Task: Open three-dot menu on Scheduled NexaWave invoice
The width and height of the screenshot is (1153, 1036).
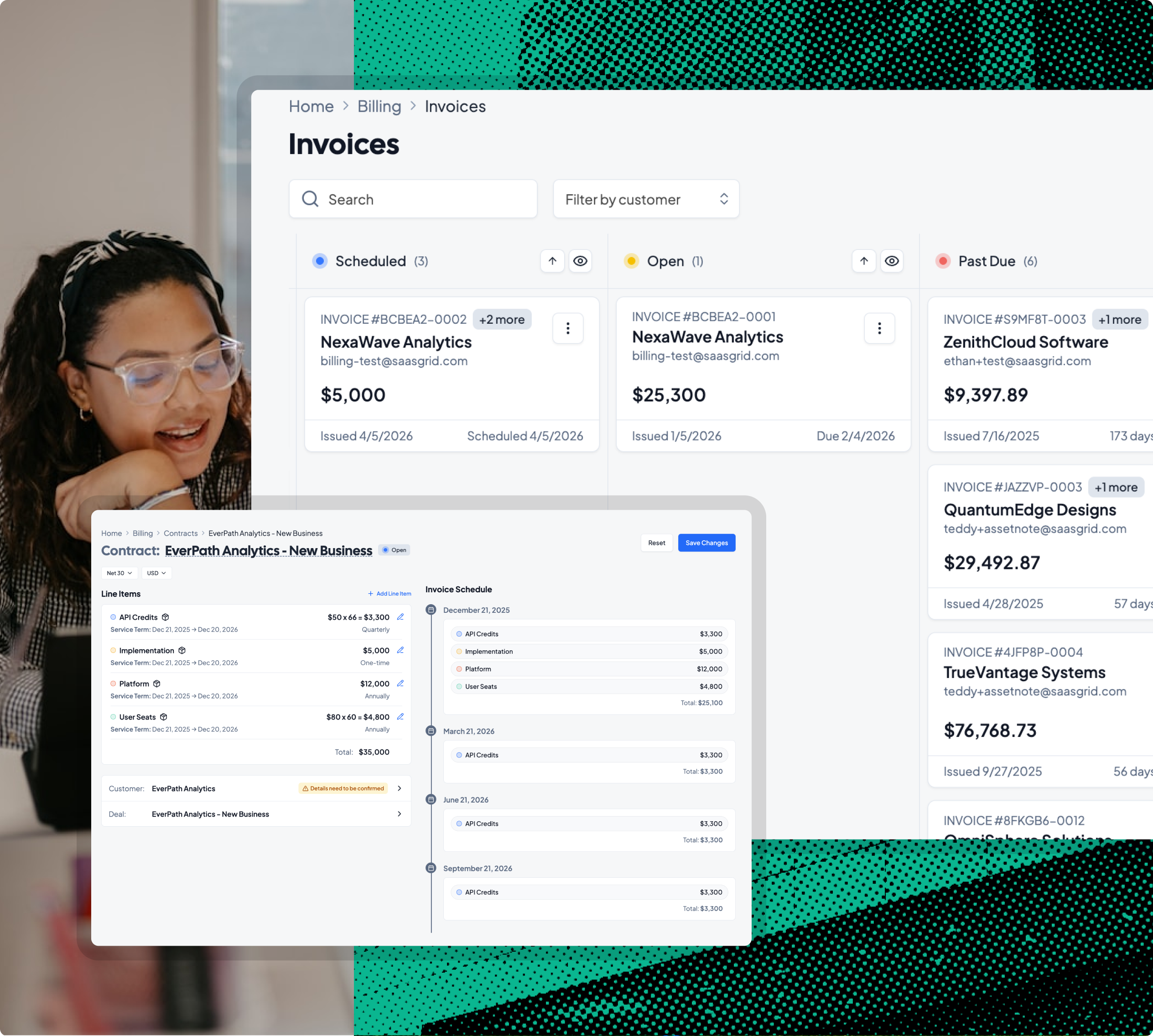Action: (568, 328)
